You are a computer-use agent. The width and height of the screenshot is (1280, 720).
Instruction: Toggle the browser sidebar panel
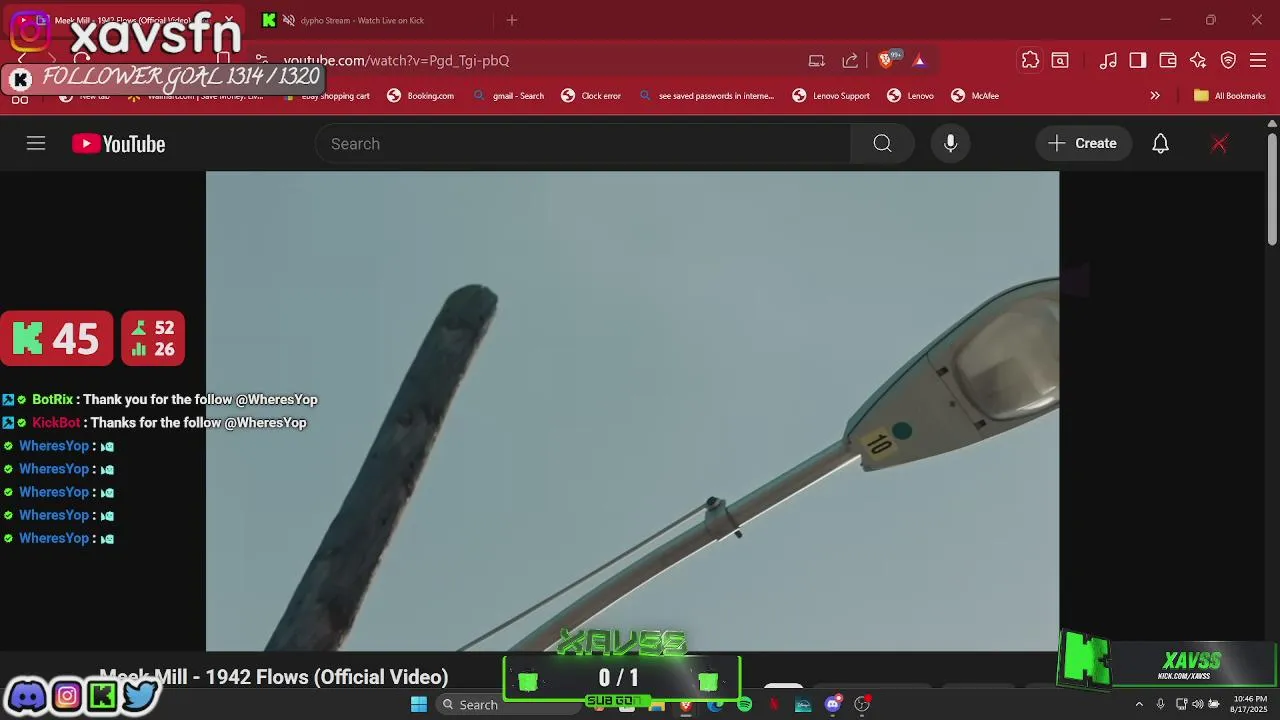1138,60
